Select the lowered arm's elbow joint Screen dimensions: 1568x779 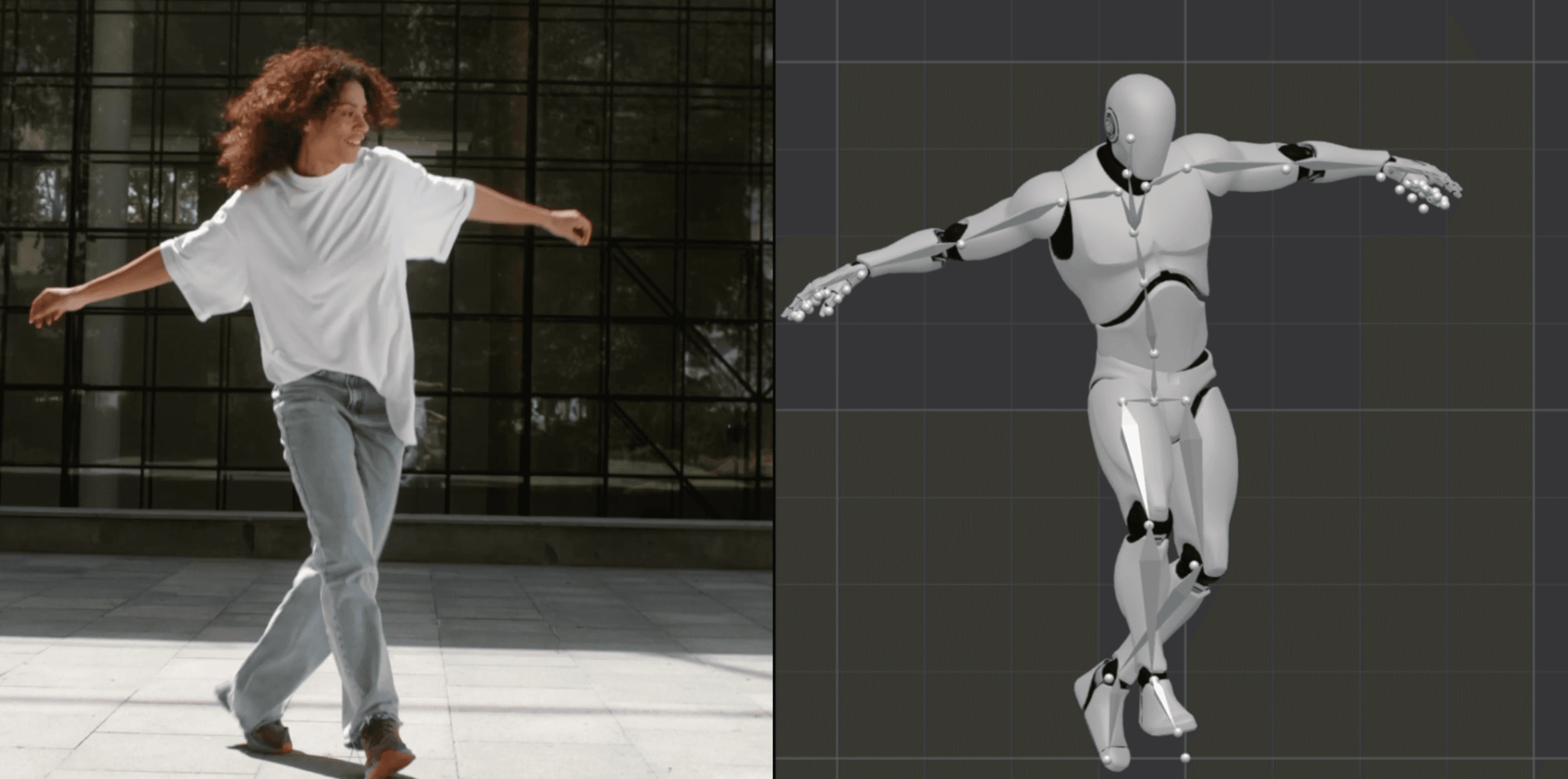click(962, 244)
